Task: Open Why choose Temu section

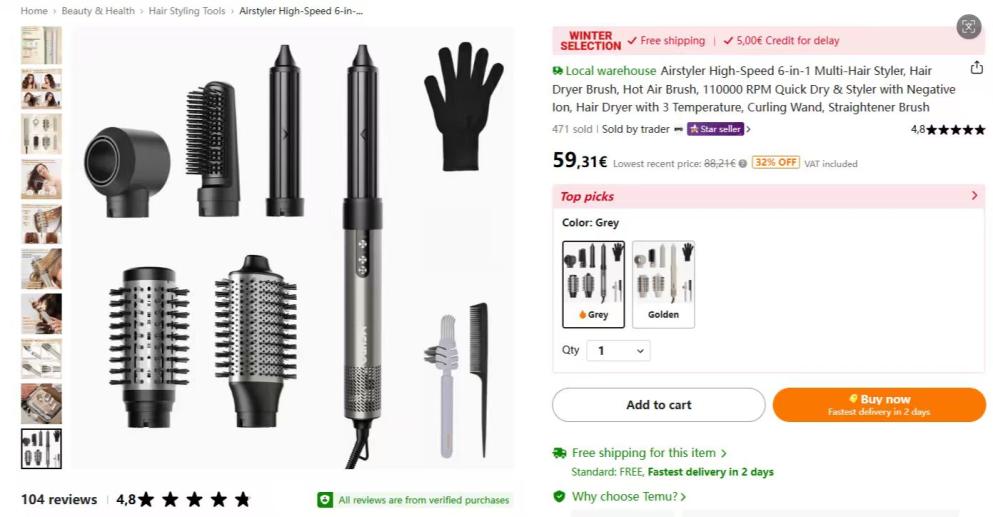Action: pyautogui.click(x=629, y=496)
